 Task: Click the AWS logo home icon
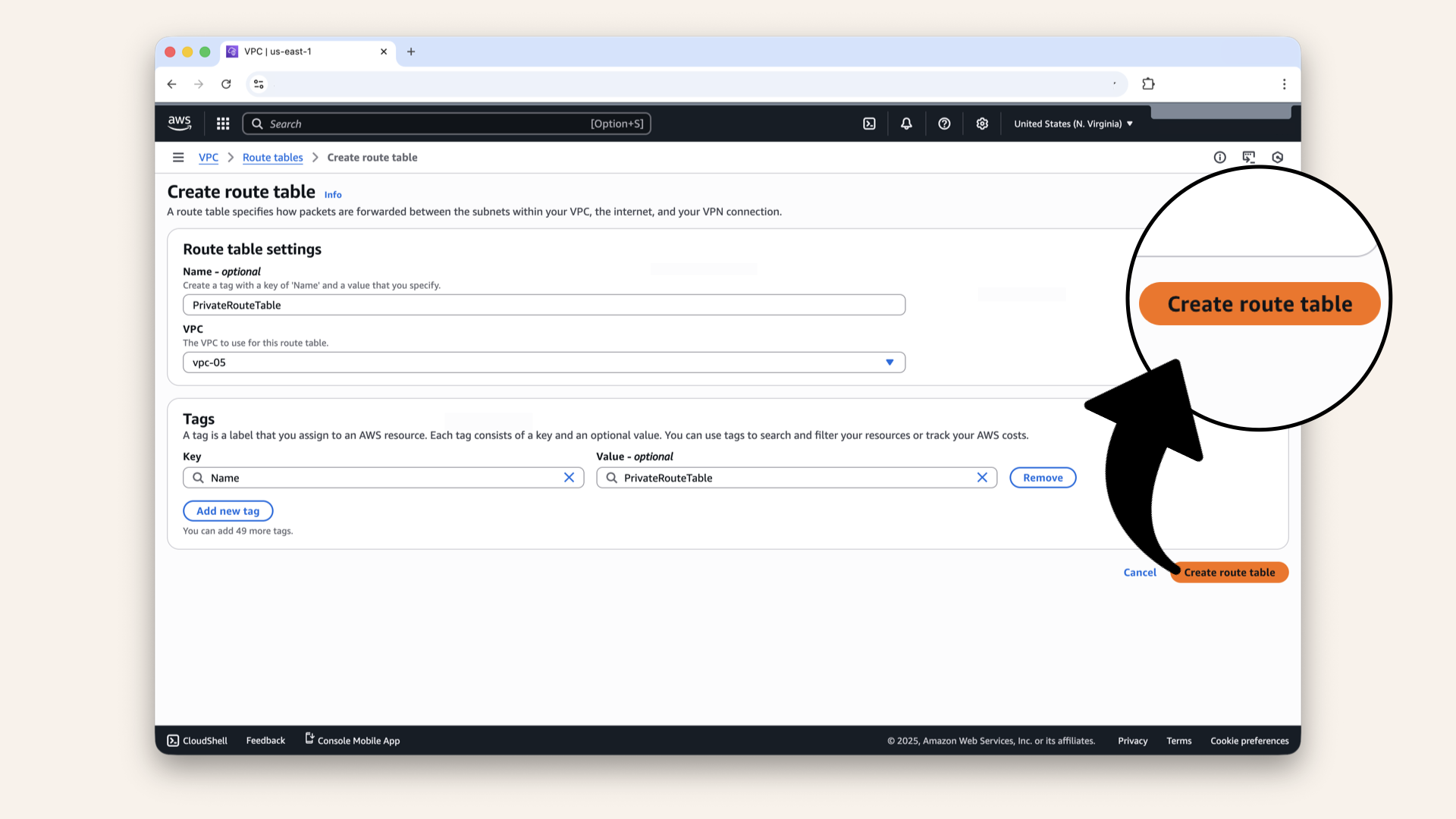pos(180,123)
